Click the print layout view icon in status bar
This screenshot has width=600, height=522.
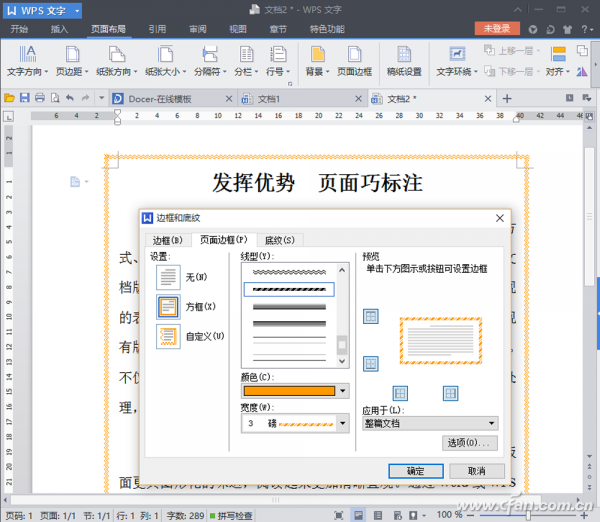click(x=358, y=515)
